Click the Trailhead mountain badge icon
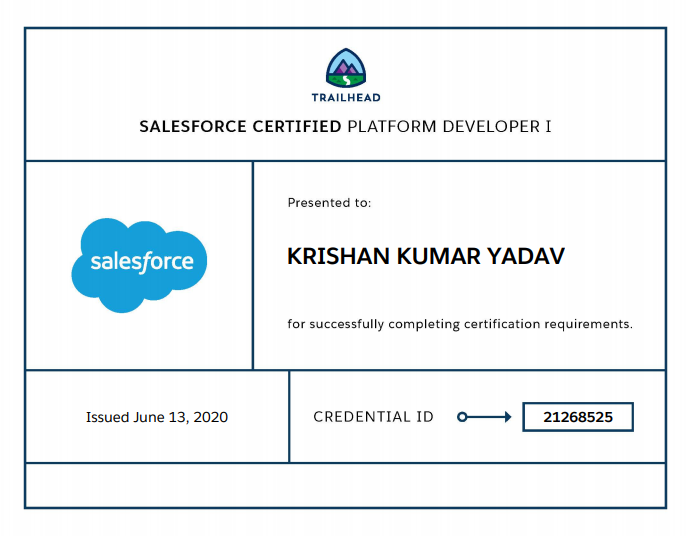 click(346, 68)
